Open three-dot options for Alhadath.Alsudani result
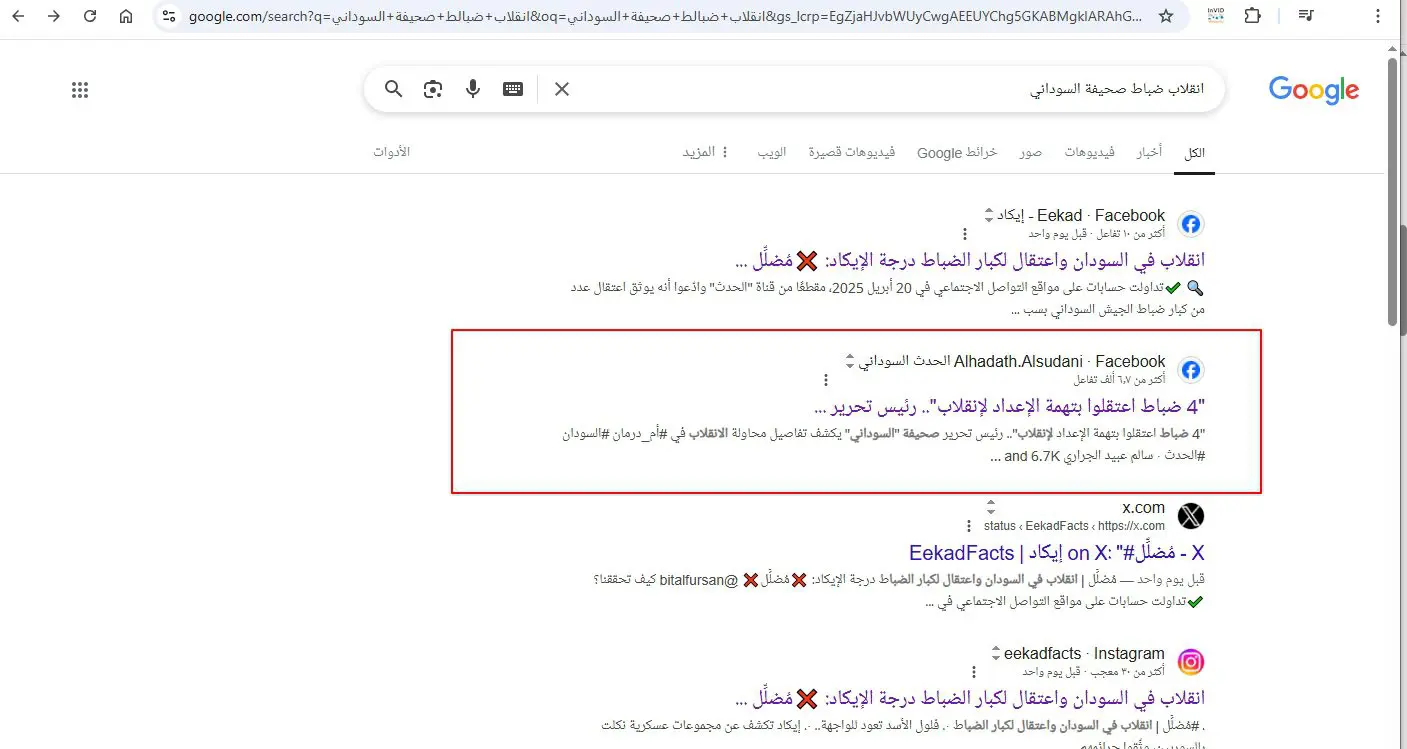Screen dimensions: 1407x749 (825, 380)
